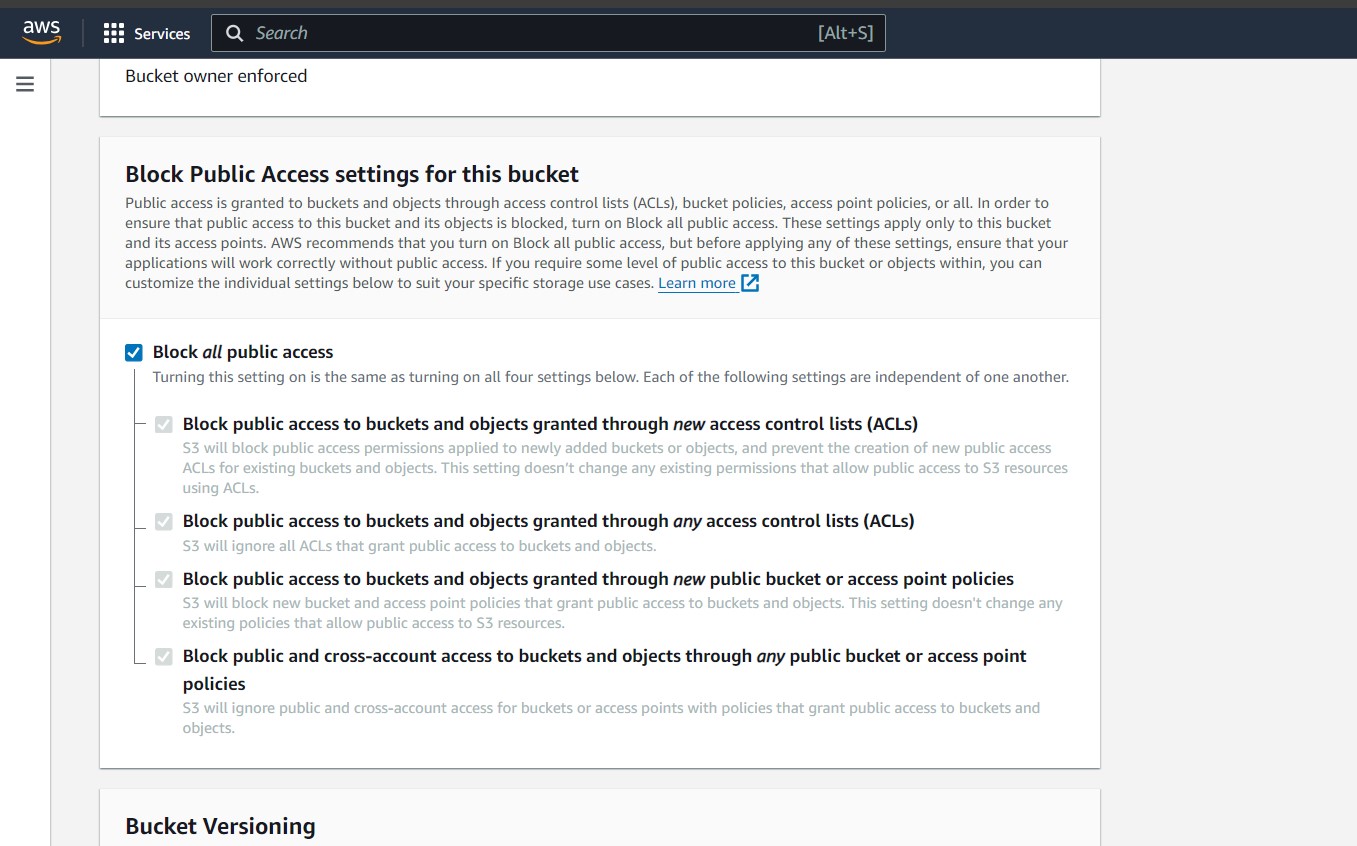
Task: Click the Bucket Versioning heading
Action: click(x=220, y=826)
